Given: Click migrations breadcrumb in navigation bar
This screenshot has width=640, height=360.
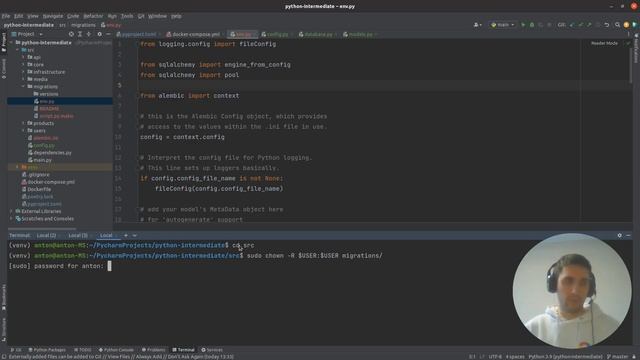Looking at the screenshot, I should tap(83, 25).
